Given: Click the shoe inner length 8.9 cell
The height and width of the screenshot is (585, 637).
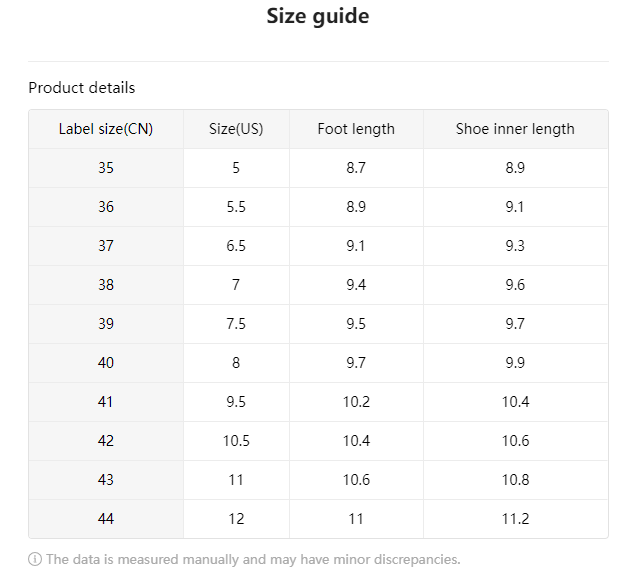Looking at the screenshot, I should [515, 168].
